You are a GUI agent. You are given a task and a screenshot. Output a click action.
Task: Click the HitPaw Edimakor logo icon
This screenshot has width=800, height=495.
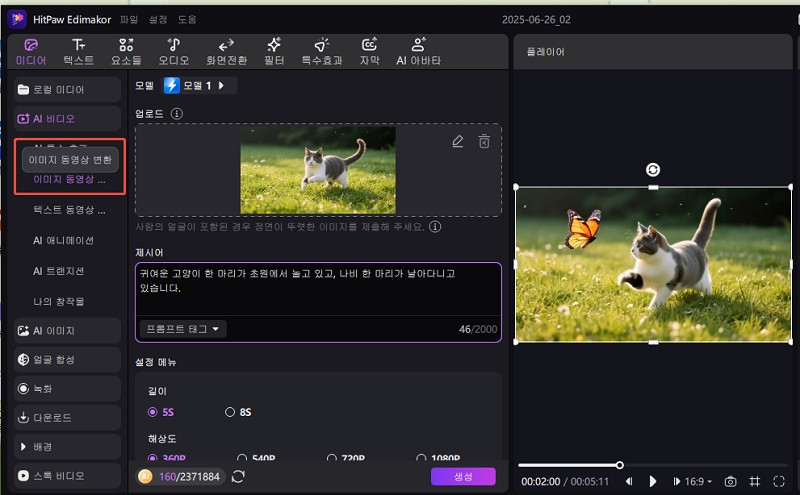[x=17, y=19]
